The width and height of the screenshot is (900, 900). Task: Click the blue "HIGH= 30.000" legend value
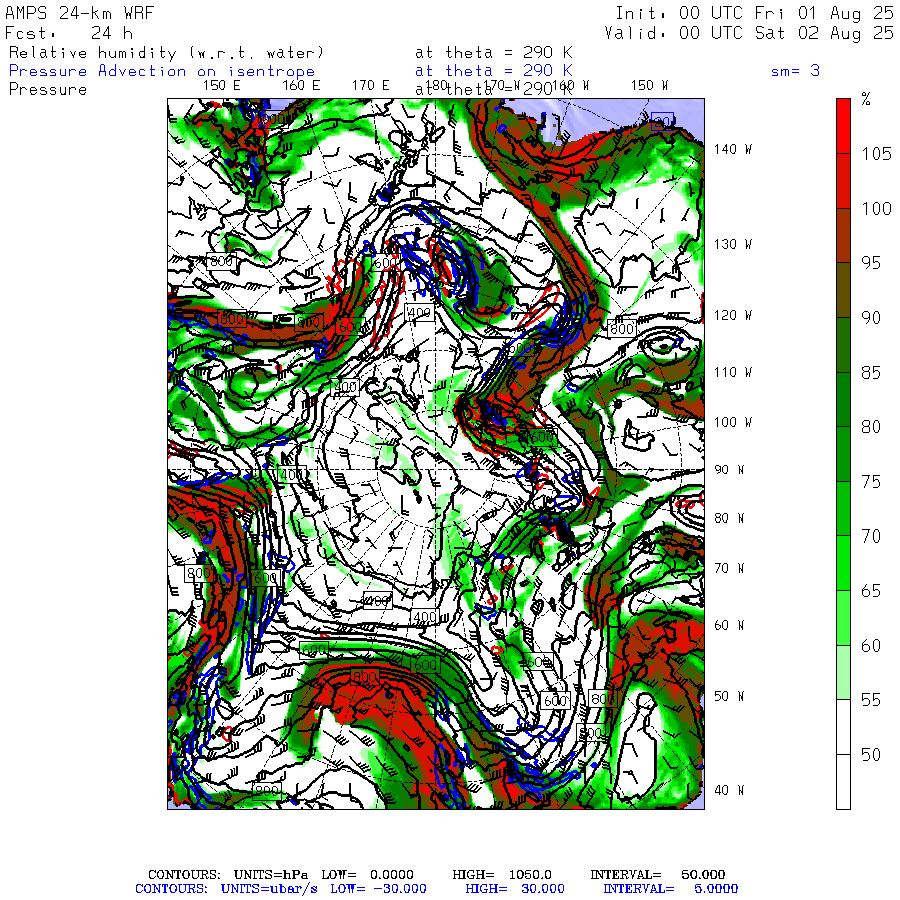point(515,889)
